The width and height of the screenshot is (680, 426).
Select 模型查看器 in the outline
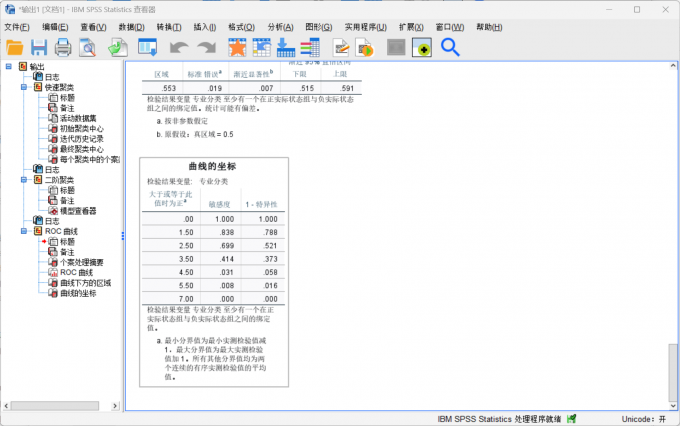[x=78, y=211]
